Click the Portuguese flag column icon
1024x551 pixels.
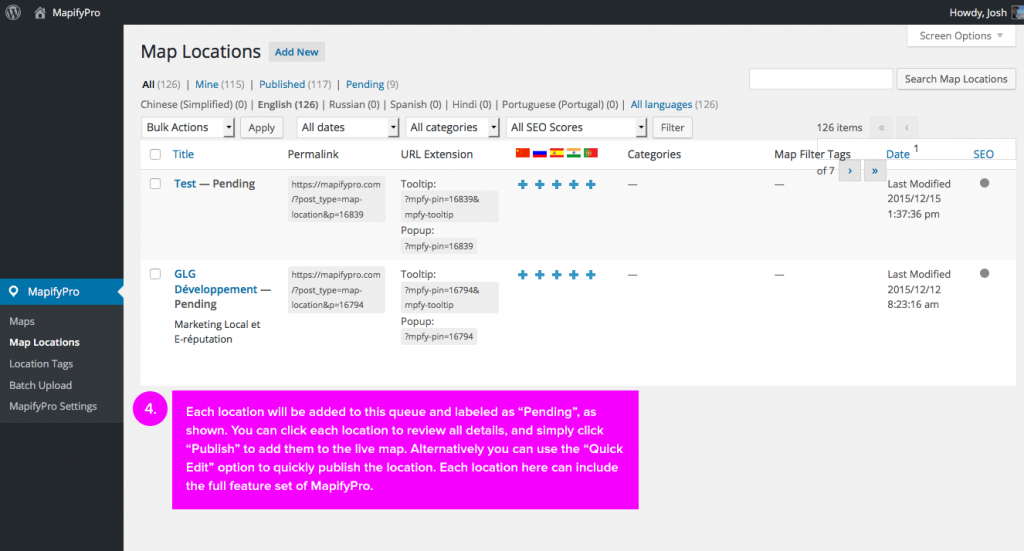[x=590, y=153]
